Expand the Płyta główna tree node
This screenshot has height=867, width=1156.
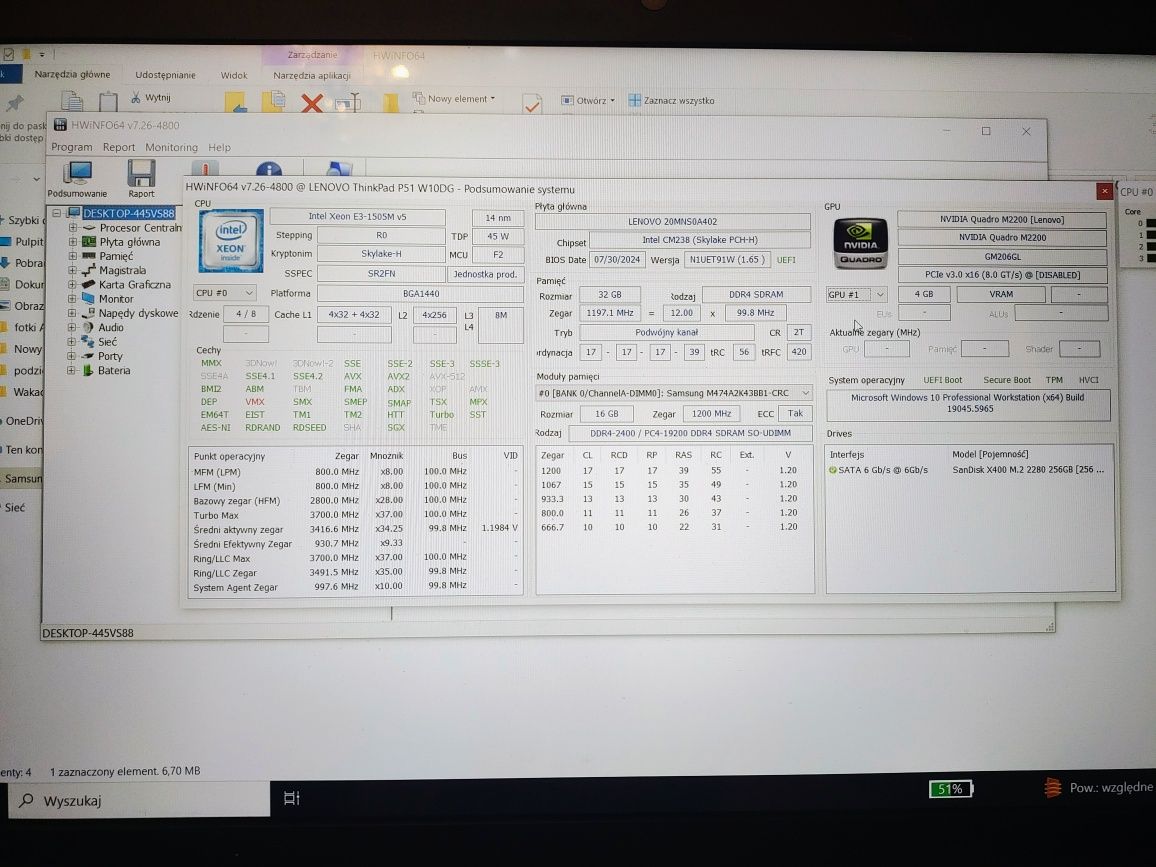click(x=72, y=242)
